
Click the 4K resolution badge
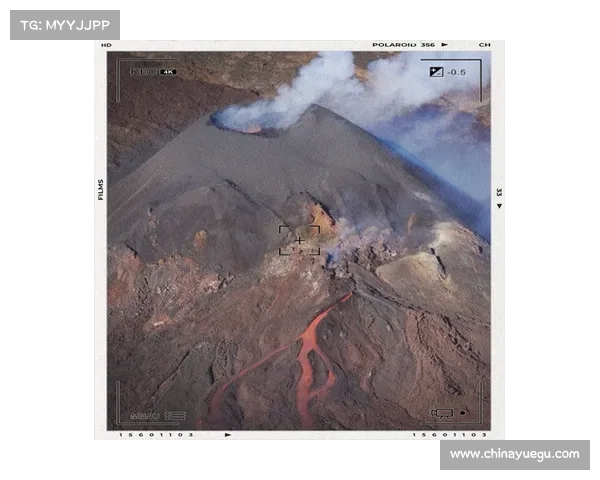pos(168,72)
